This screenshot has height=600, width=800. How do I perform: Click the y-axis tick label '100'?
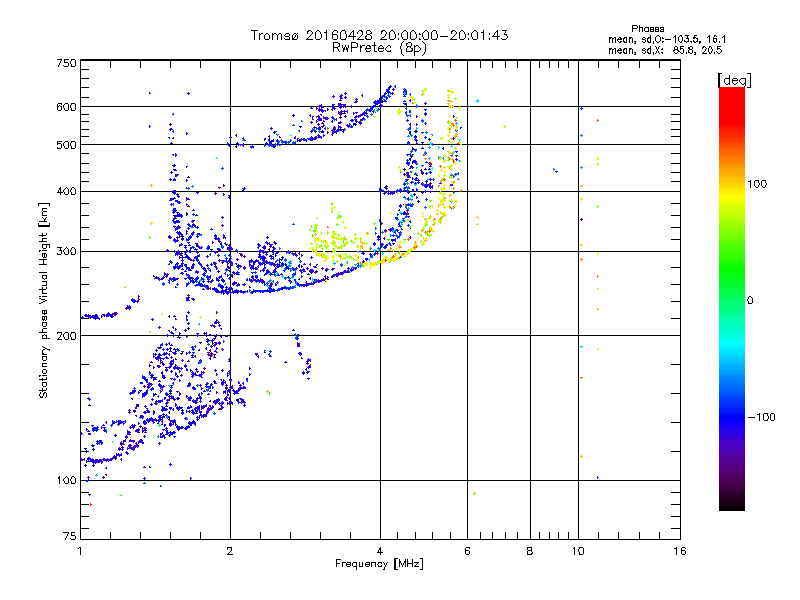point(66,480)
